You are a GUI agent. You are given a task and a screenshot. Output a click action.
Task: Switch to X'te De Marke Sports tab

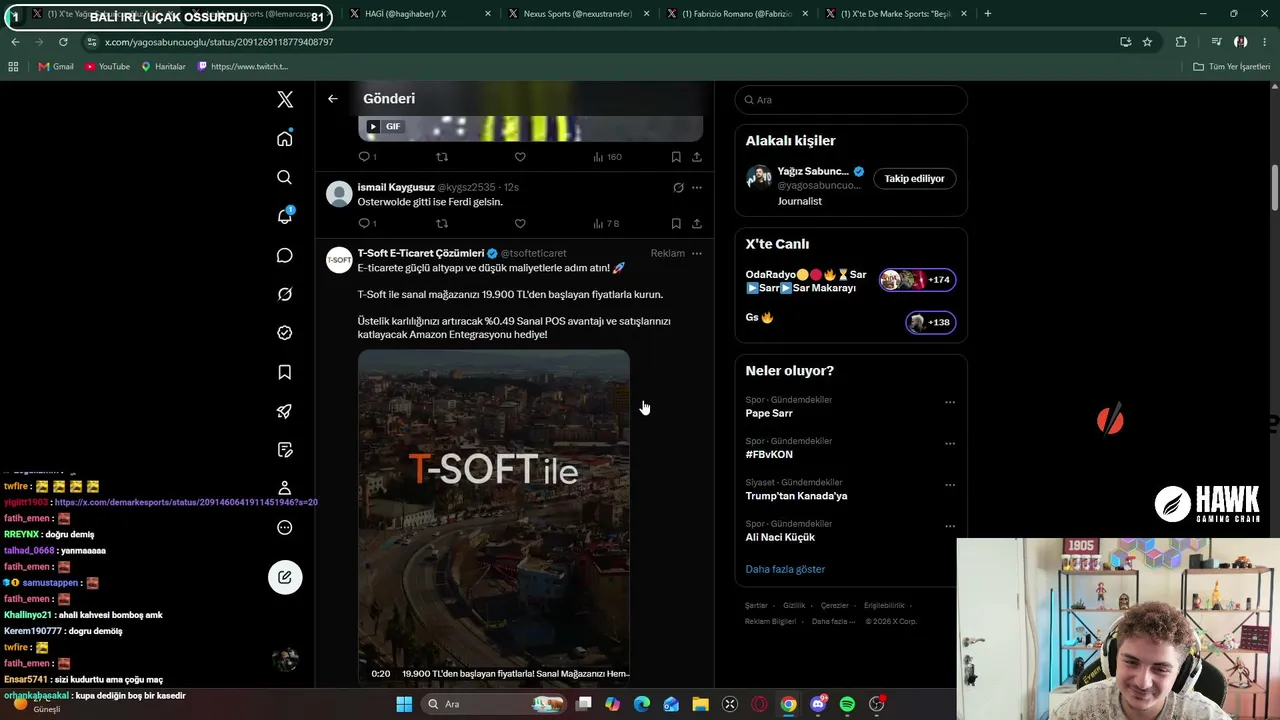click(x=897, y=14)
